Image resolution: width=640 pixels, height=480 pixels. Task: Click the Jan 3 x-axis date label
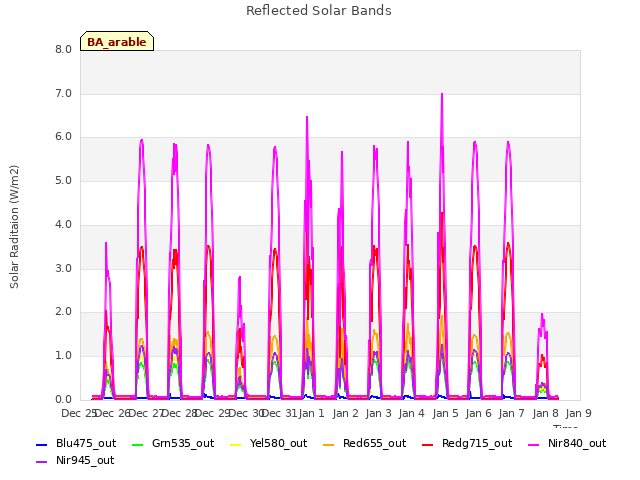click(x=378, y=413)
